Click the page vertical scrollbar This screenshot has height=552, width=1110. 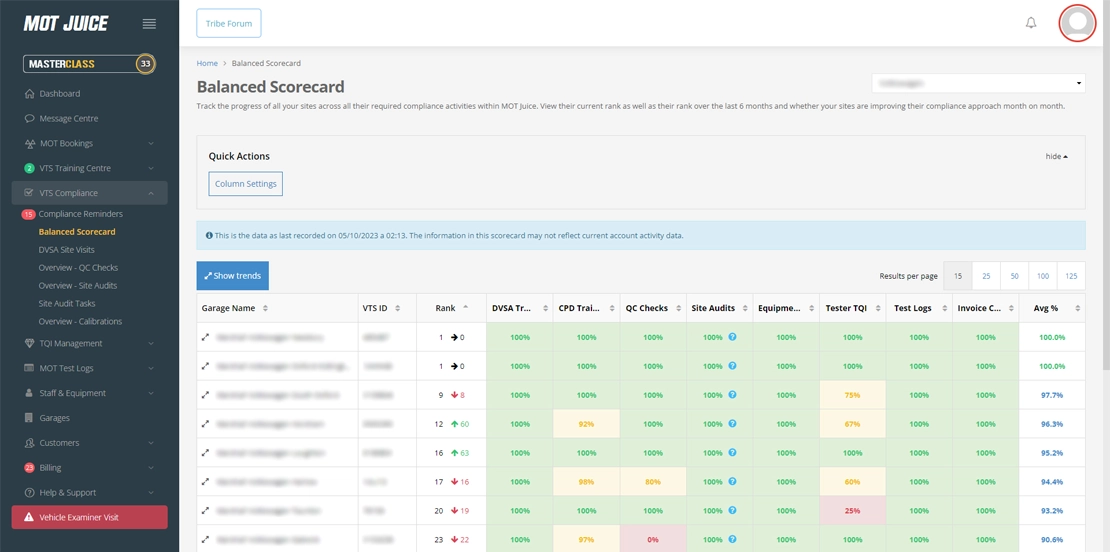1104,184
